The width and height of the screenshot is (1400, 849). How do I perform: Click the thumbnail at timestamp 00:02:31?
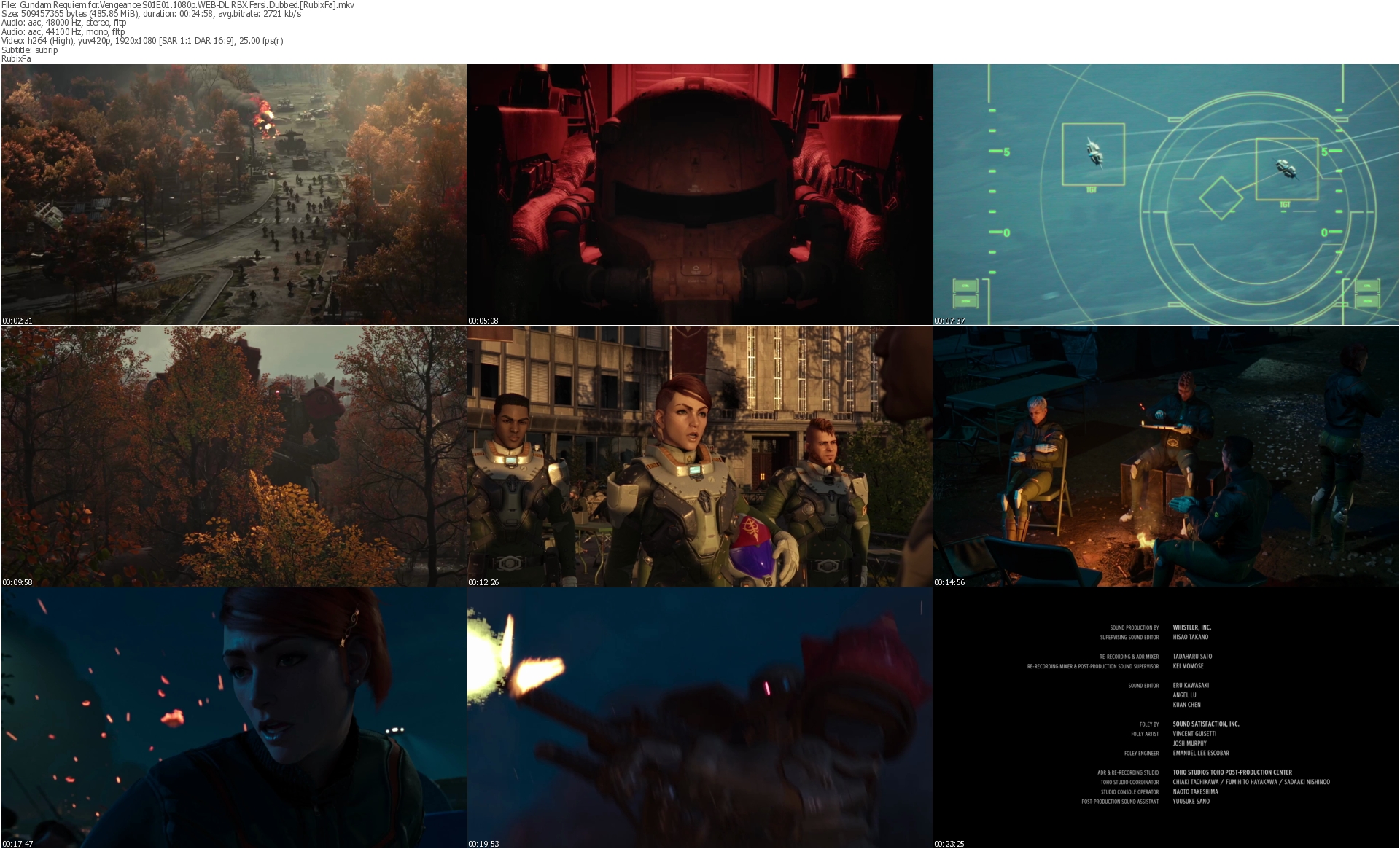click(233, 194)
